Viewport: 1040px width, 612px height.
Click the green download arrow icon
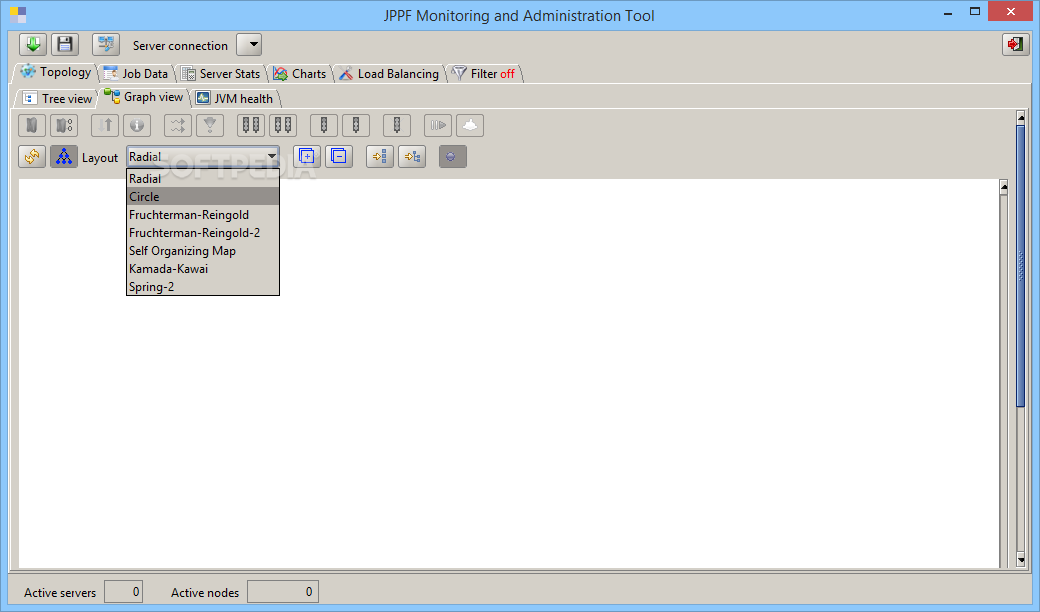coord(32,45)
